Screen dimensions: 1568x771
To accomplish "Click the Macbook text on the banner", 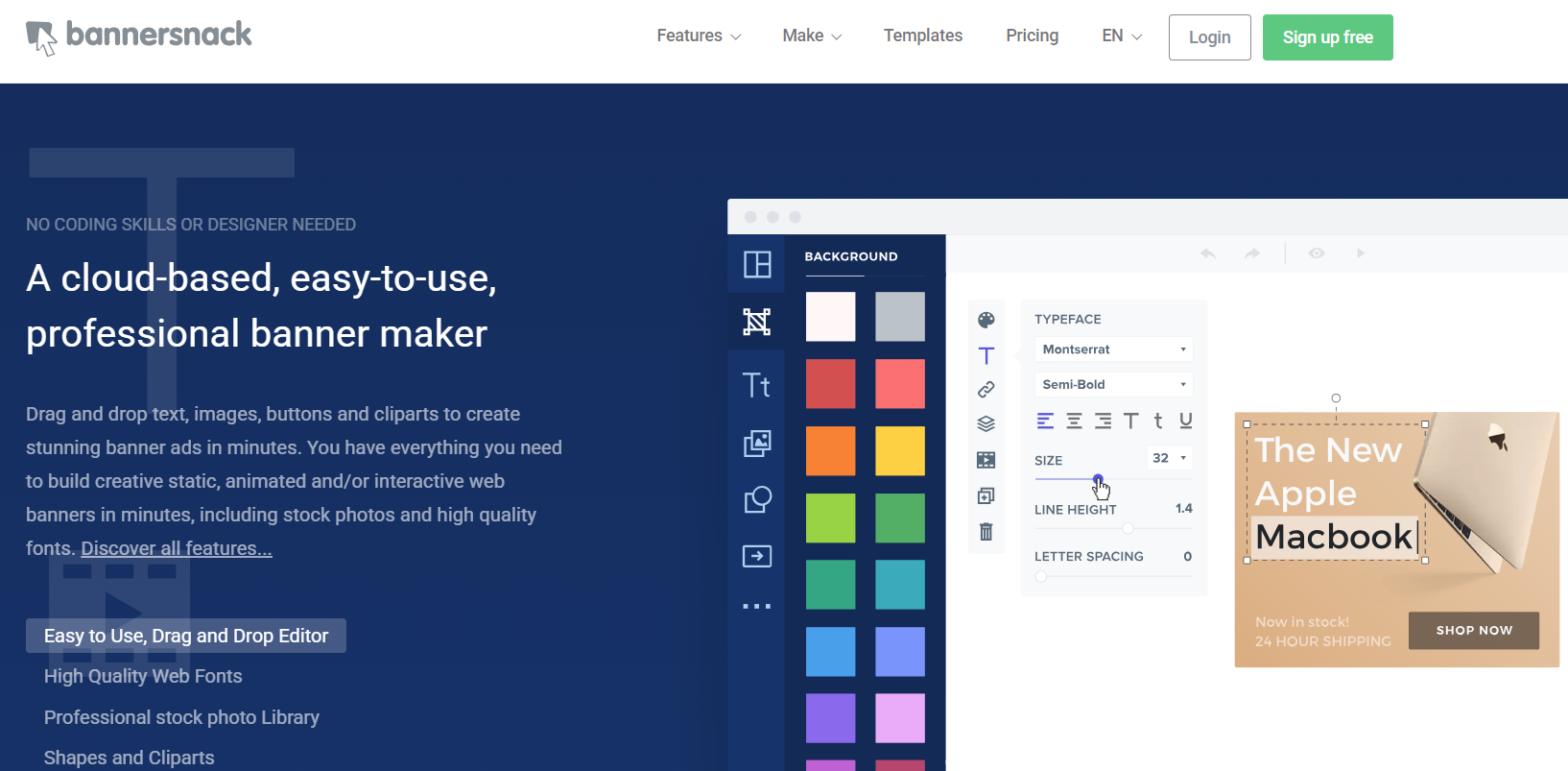I will pos(1334,537).
